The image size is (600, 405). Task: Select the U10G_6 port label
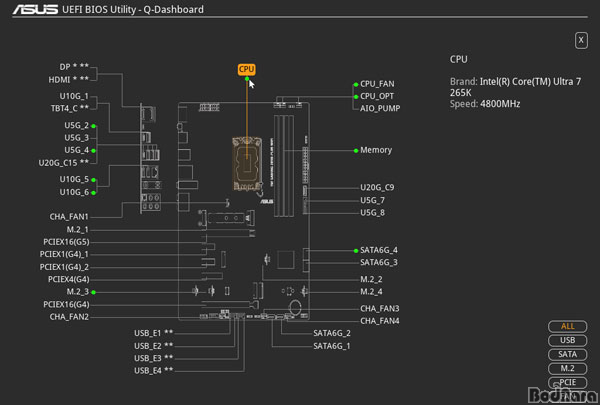(x=74, y=192)
